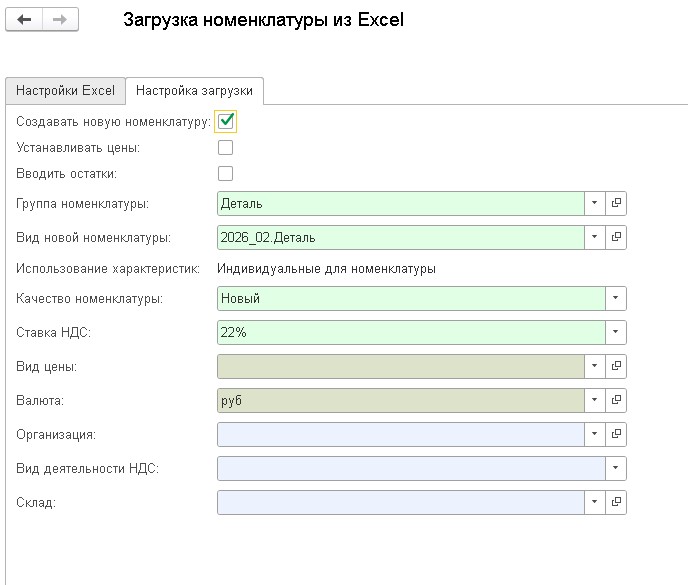The image size is (688, 585).
Task: Expand Вид деятельности НДС dropdown
Action: tap(616, 468)
